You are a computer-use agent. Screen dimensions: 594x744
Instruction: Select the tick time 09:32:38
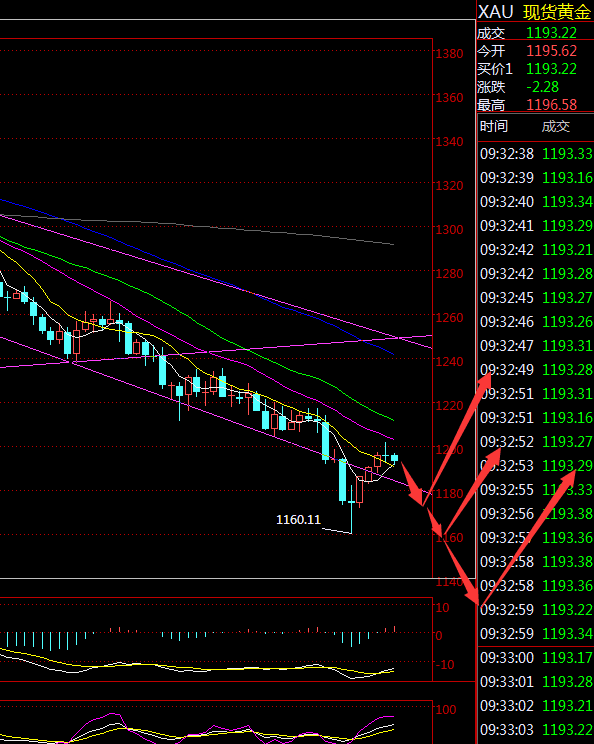point(507,154)
